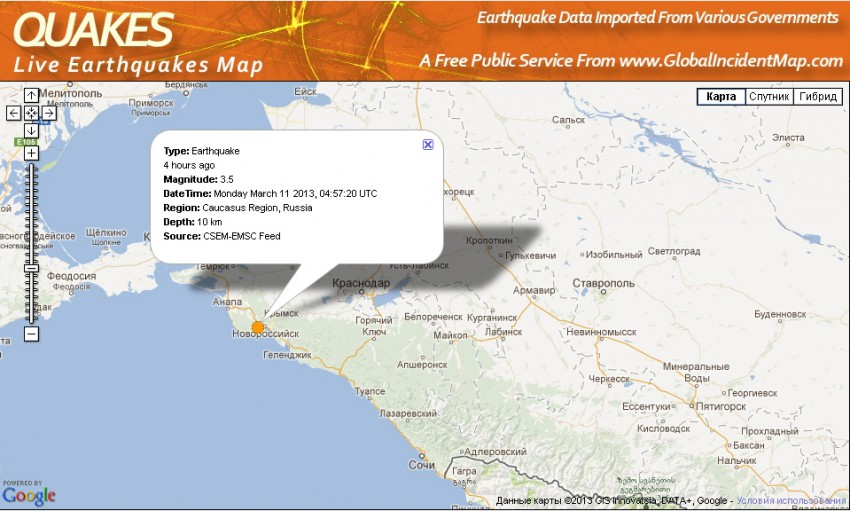Pan the map left with arrow

coord(14,113)
